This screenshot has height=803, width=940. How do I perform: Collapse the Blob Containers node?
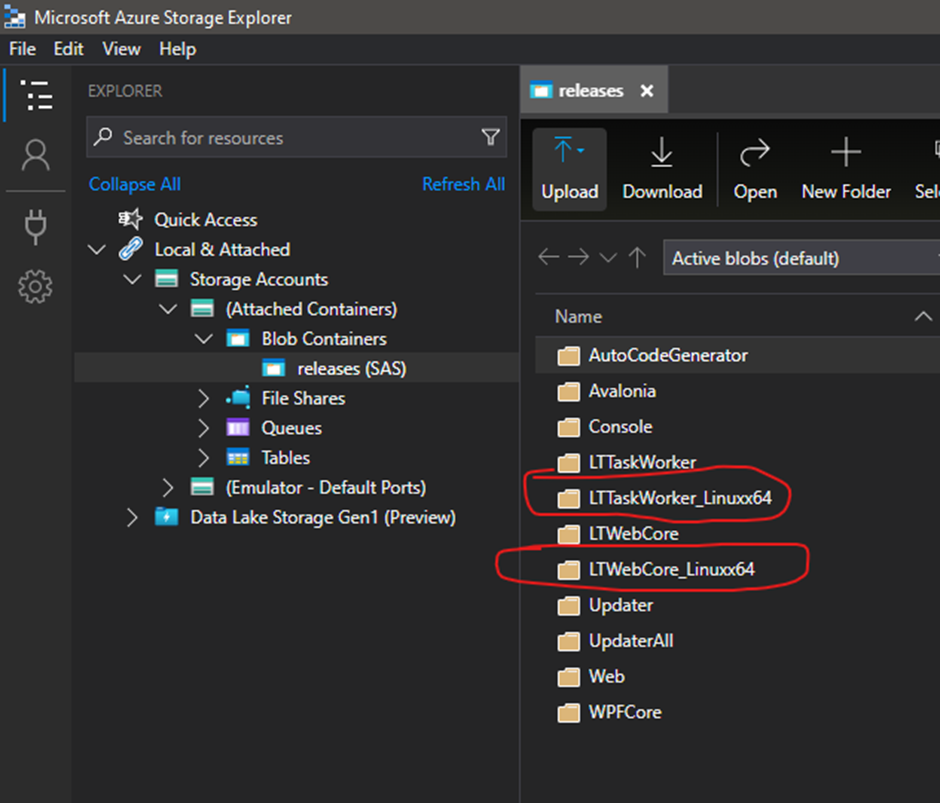pyautogui.click(x=204, y=339)
